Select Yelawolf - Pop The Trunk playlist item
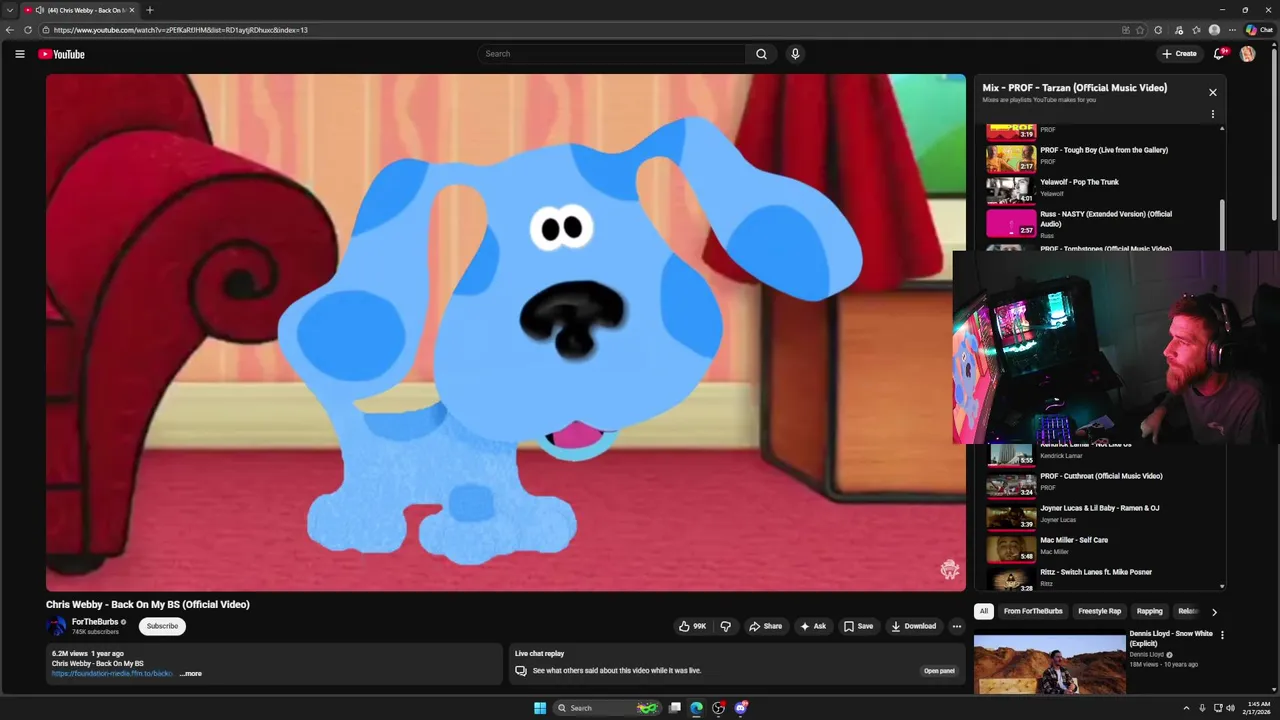Viewport: 1280px width, 720px height. [x=1096, y=191]
